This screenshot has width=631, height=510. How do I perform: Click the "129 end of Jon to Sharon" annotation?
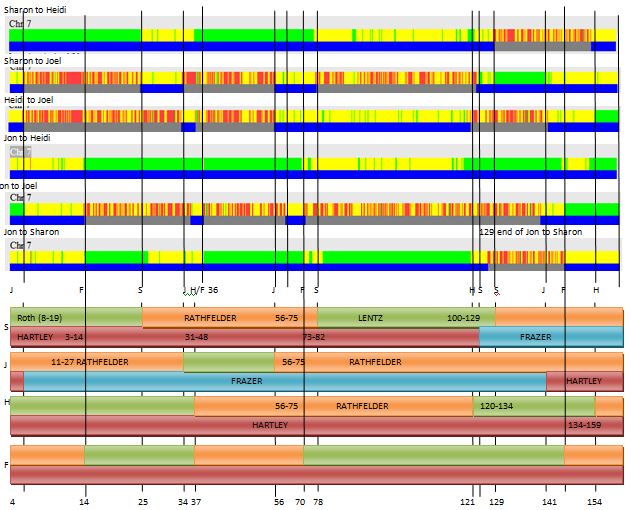tap(530, 232)
